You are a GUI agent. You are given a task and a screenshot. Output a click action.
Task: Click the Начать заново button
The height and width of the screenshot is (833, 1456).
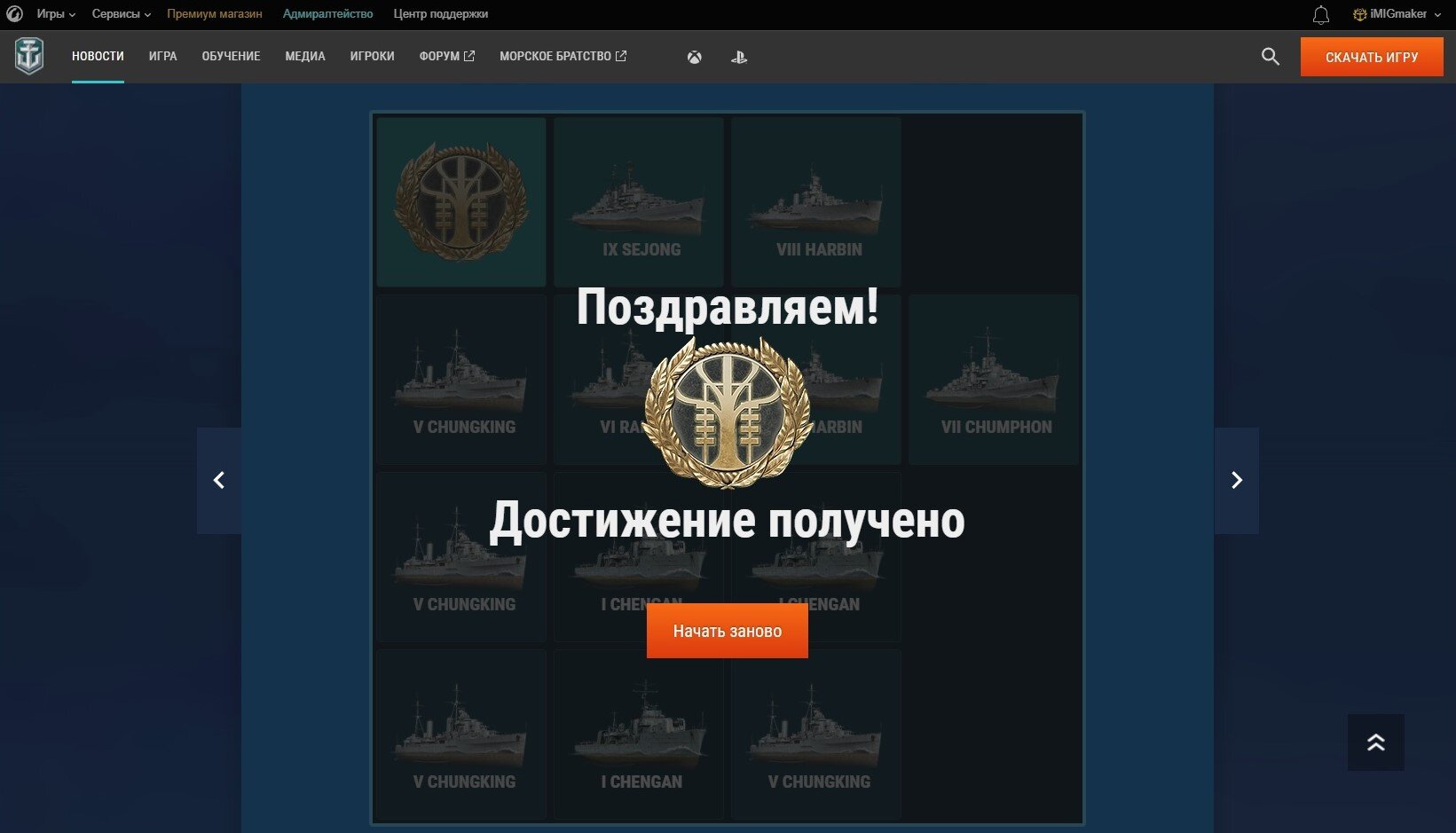click(728, 631)
